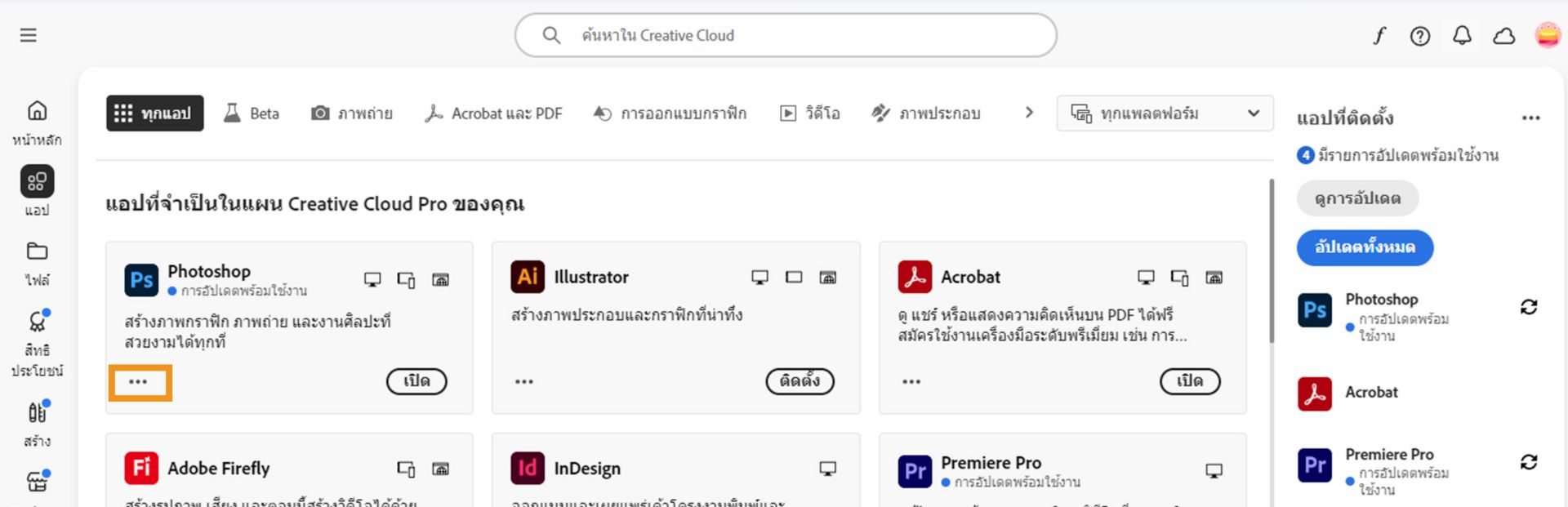Click the InDesign card title

click(587, 469)
